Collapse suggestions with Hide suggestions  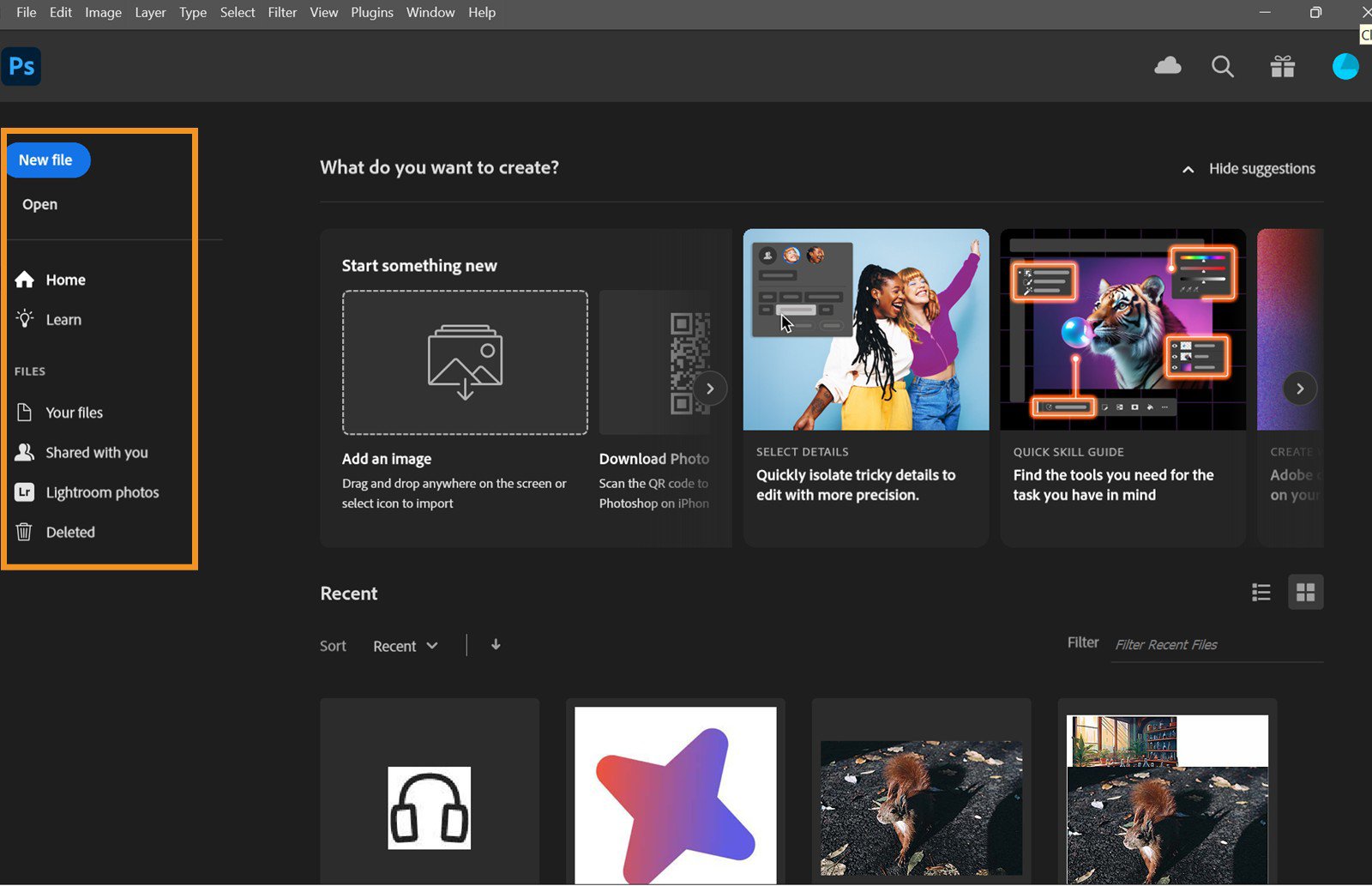click(1249, 168)
